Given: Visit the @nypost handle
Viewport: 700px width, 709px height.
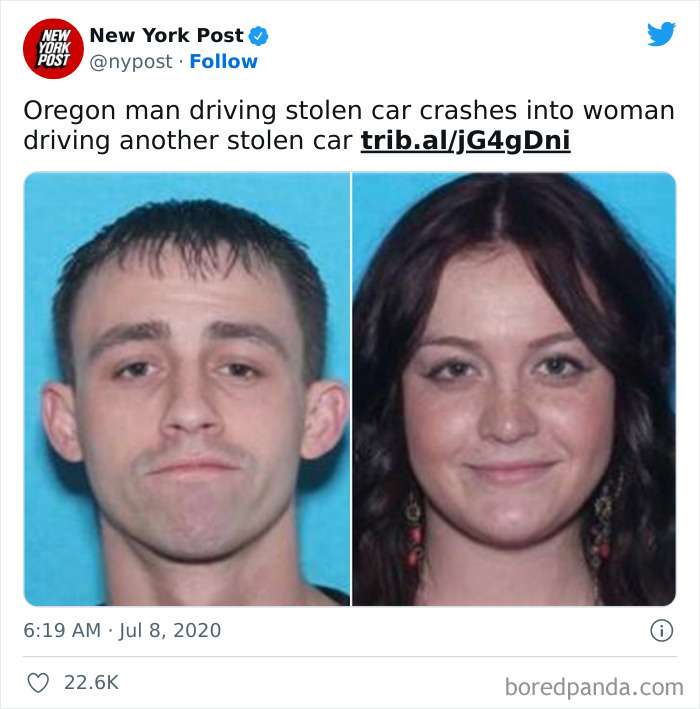Looking at the screenshot, I should (131, 62).
